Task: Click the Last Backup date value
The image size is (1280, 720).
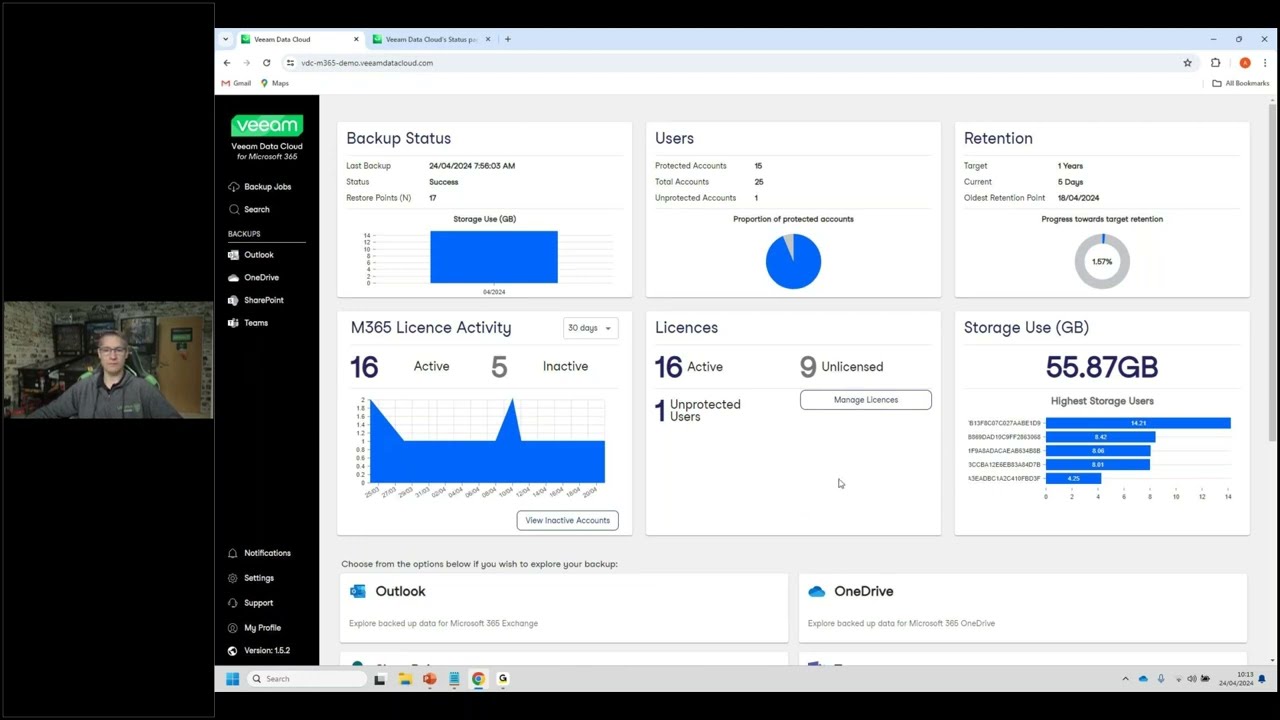Action: click(472, 166)
